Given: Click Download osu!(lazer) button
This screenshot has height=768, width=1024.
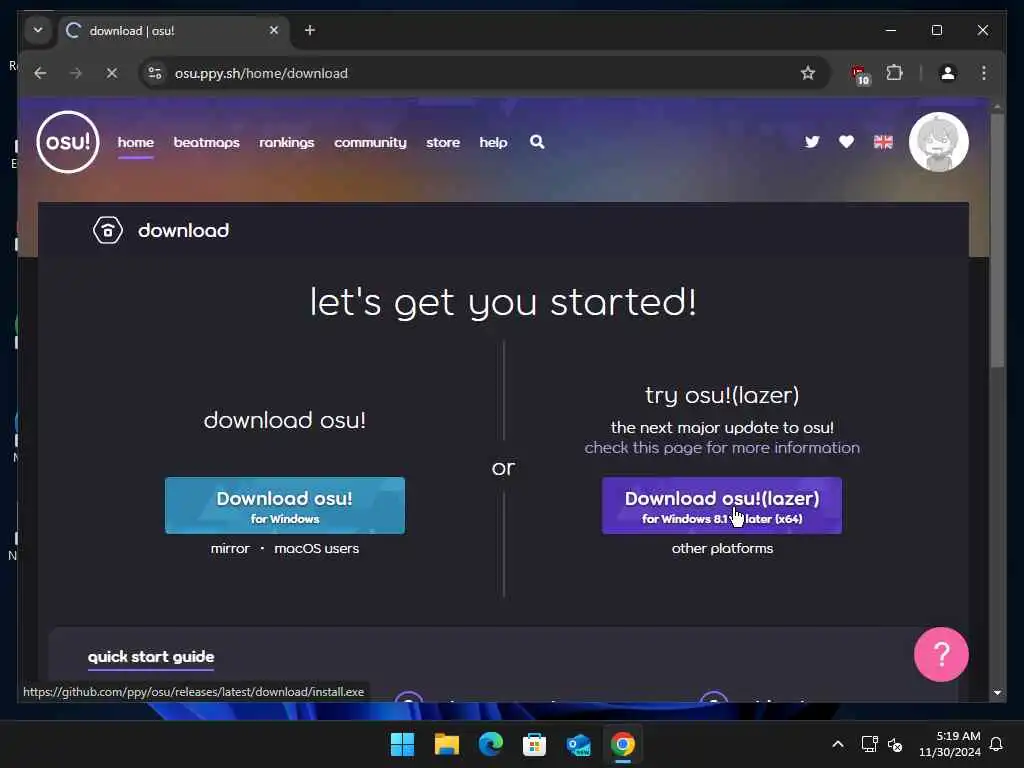Looking at the screenshot, I should pyautogui.click(x=722, y=505).
